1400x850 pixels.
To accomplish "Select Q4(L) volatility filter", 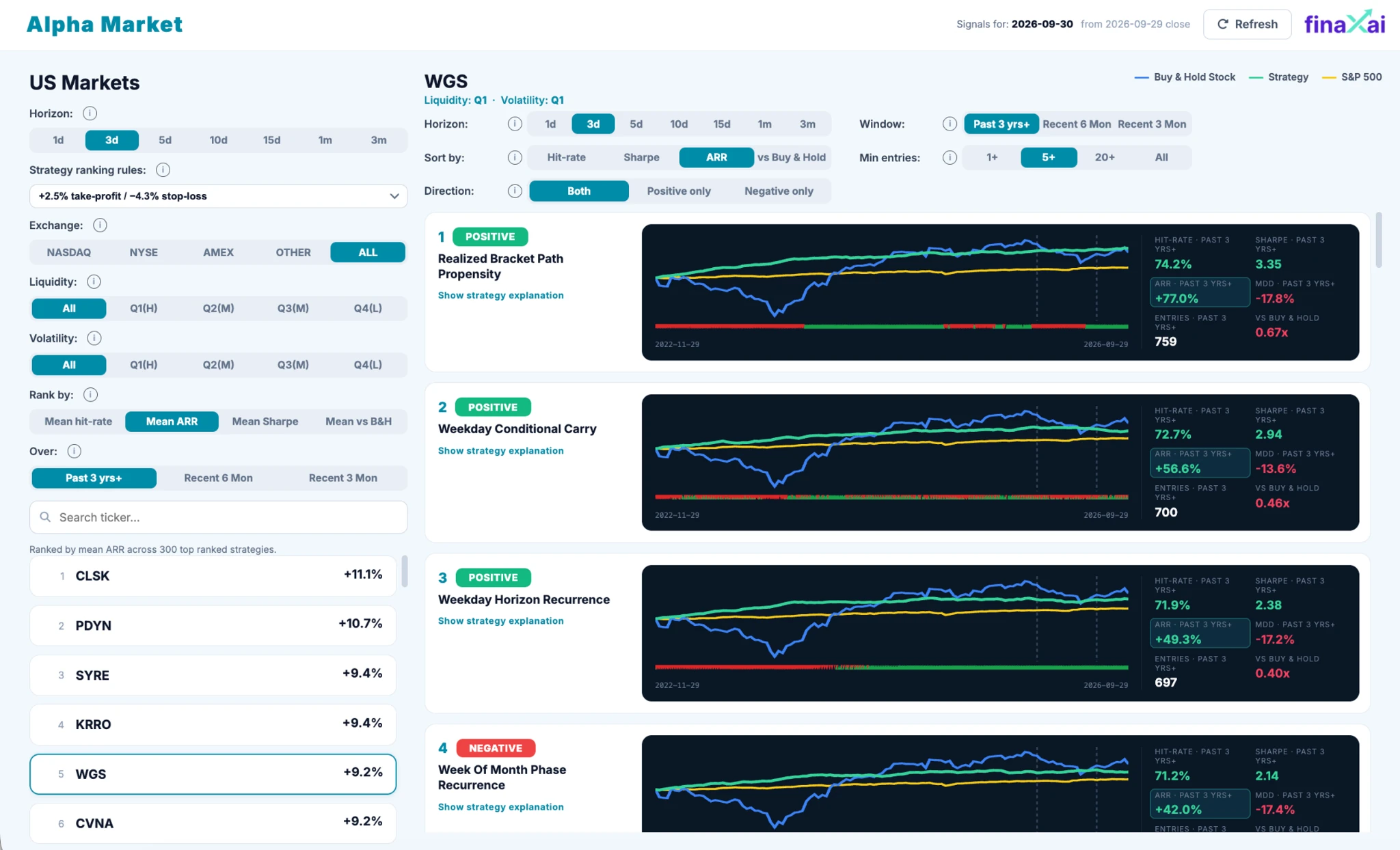I will point(368,365).
